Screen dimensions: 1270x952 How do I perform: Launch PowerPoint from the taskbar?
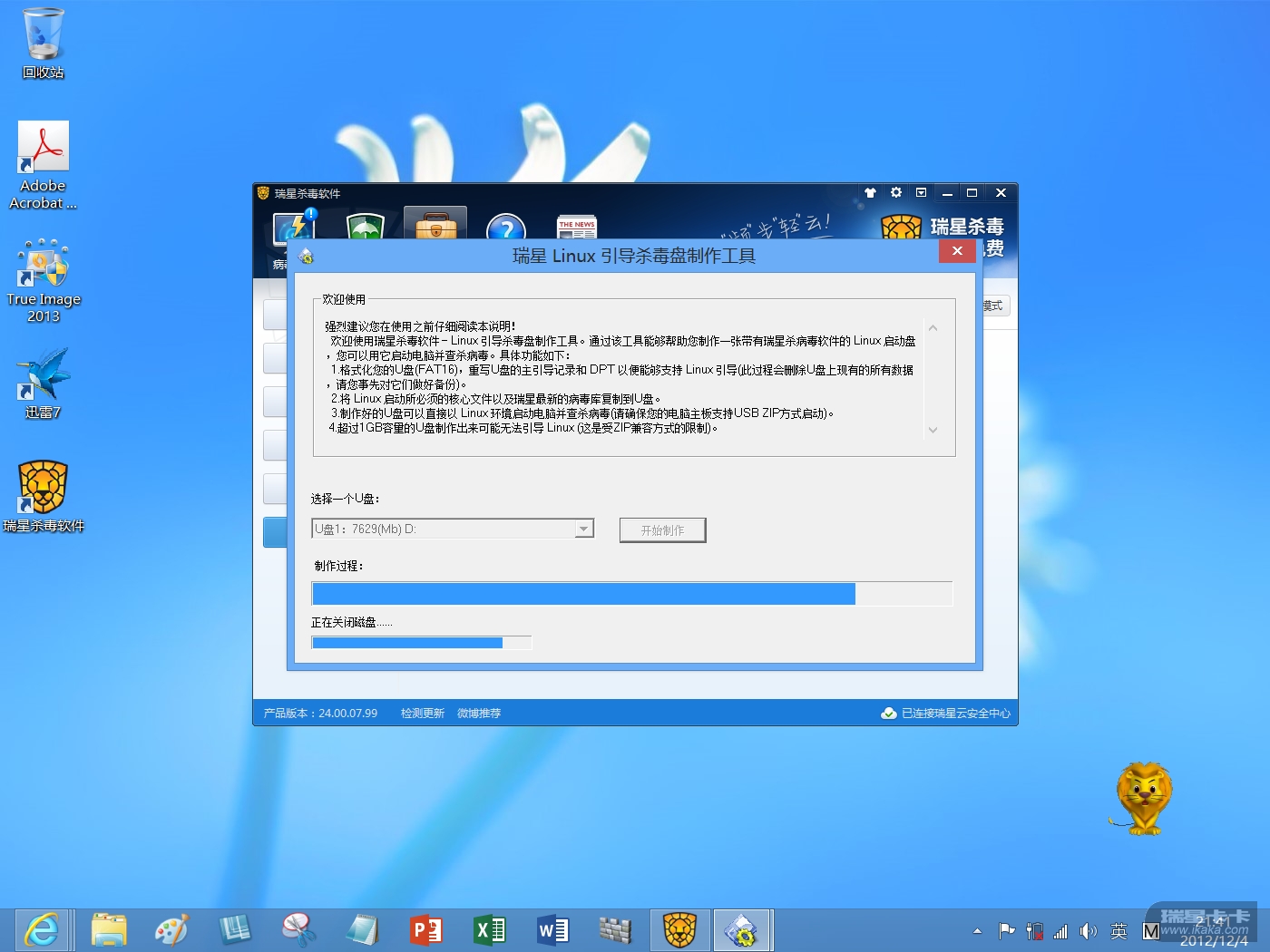(x=425, y=930)
